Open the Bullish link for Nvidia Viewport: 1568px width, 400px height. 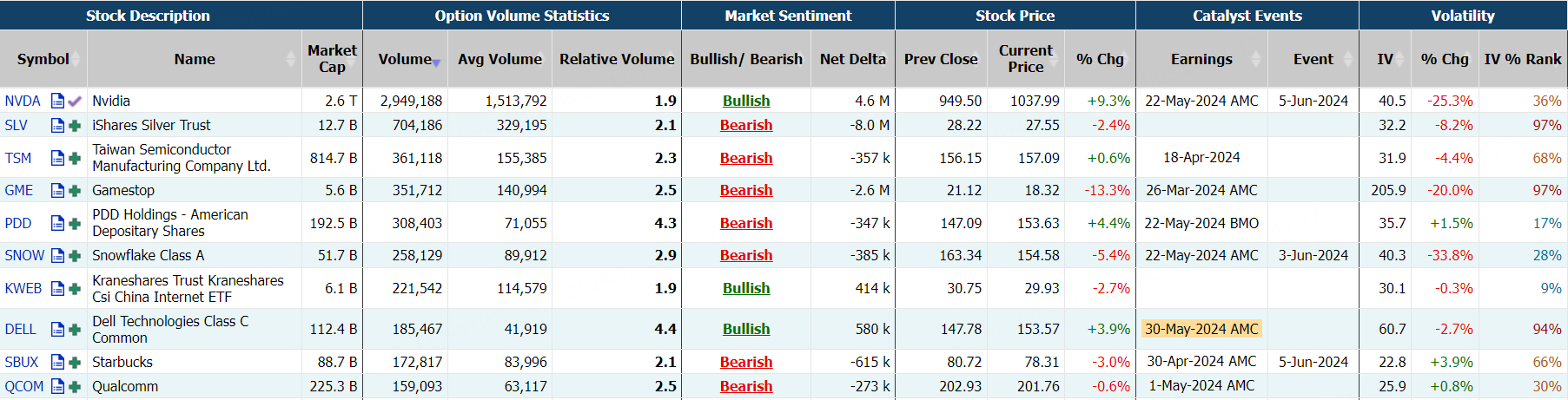[746, 101]
